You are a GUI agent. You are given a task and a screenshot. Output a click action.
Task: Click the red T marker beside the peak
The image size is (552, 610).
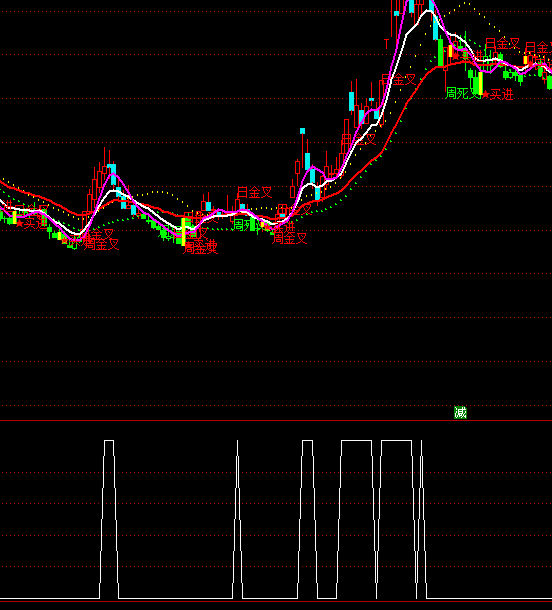(x=386, y=44)
